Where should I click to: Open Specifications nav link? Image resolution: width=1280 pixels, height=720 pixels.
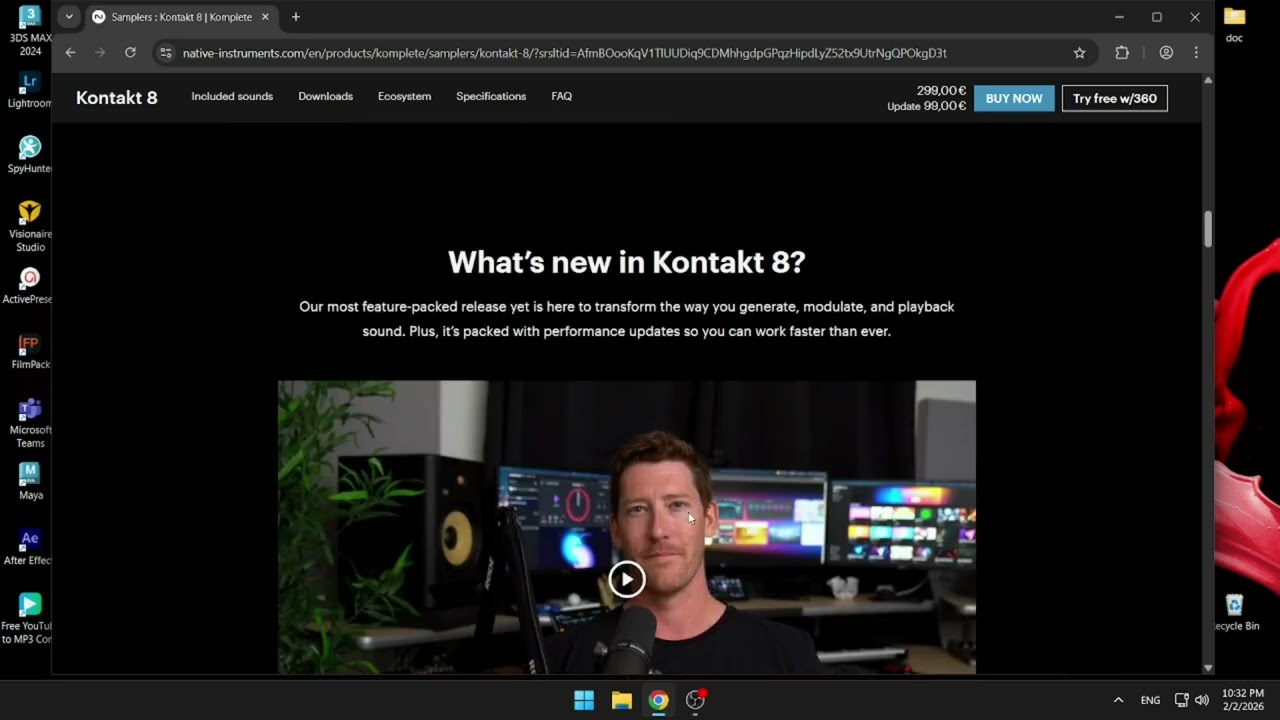pyautogui.click(x=491, y=96)
